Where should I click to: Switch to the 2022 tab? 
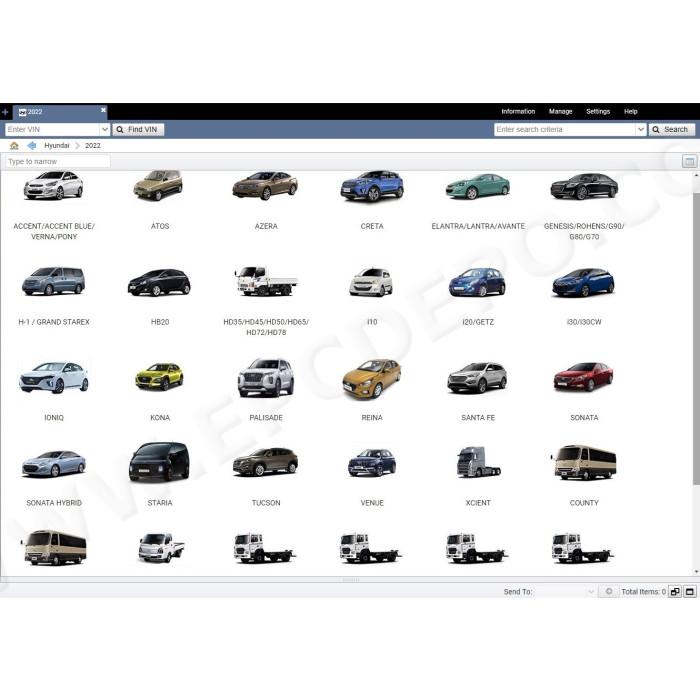point(58,112)
